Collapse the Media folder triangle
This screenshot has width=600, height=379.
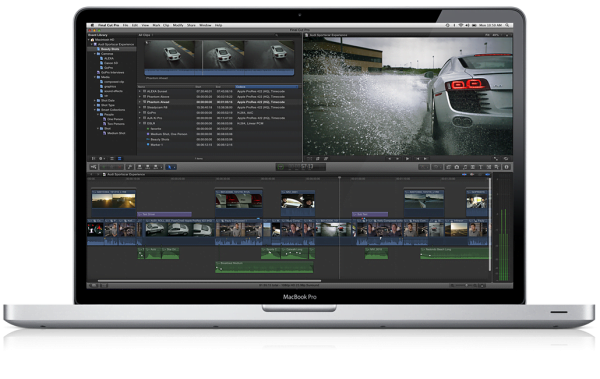(95, 77)
